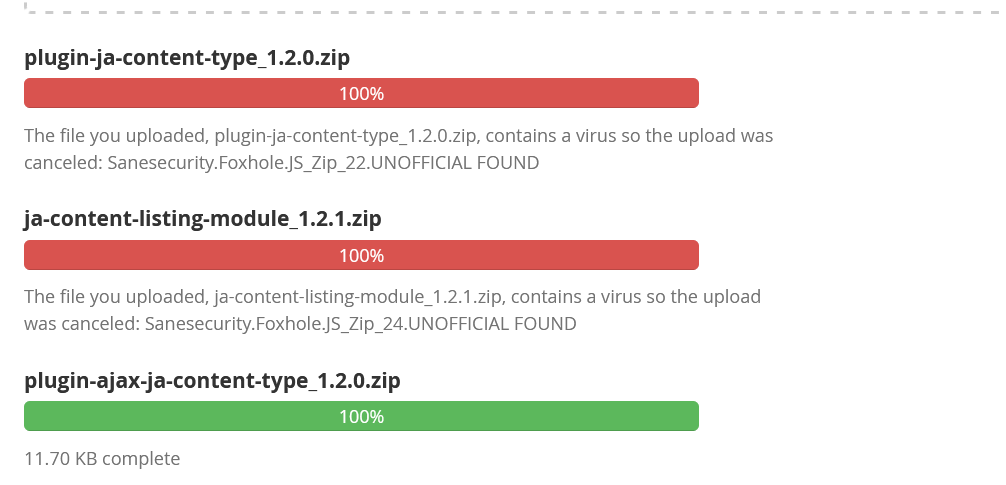Click the filename inside the JS_Zip_24 virus message
1006x485 pixels.
[359, 297]
